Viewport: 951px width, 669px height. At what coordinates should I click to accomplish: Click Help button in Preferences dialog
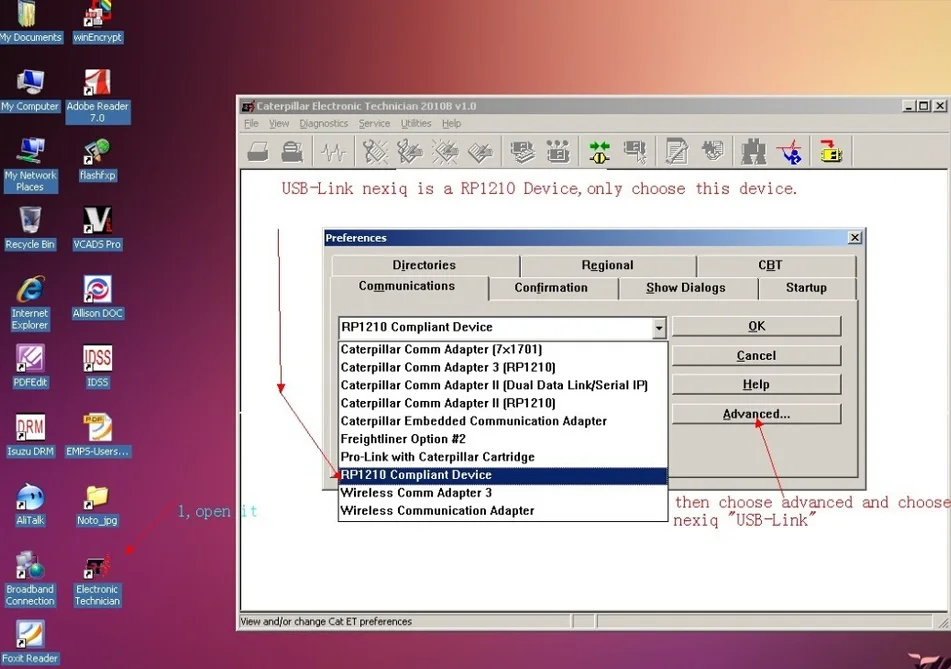coord(756,385)
